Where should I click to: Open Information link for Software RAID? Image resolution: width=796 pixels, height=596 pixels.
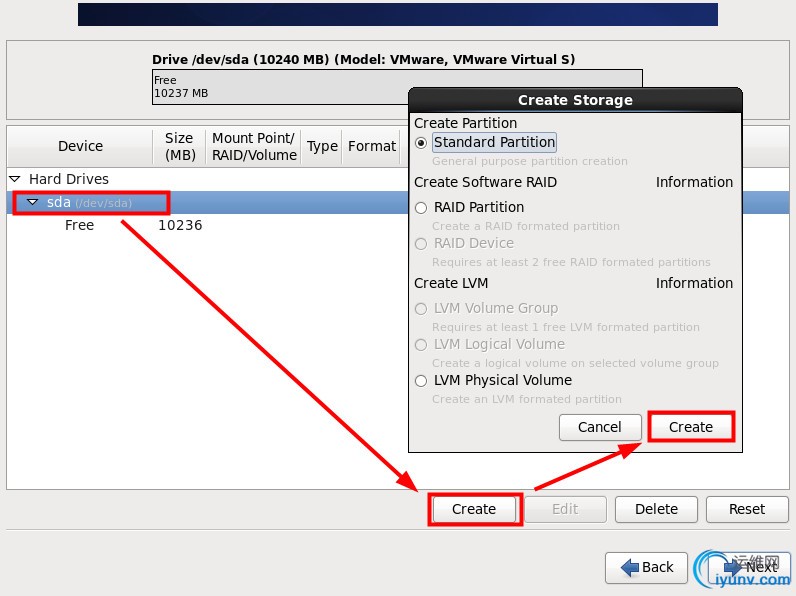(x=694, y=182)
